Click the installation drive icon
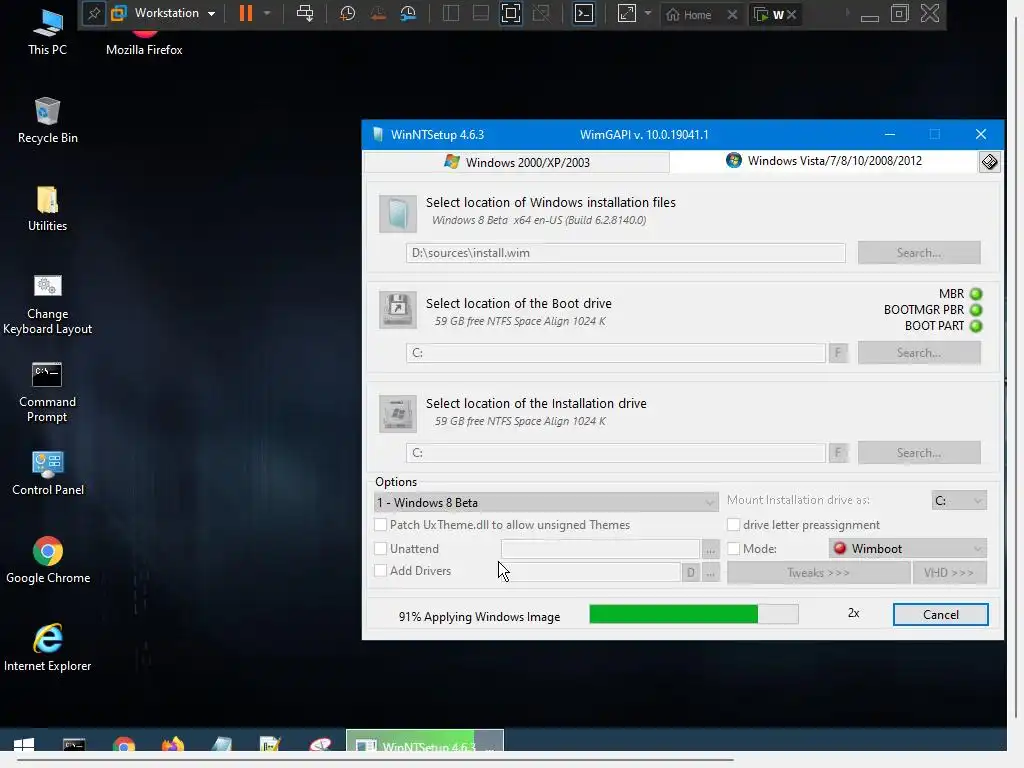The width and height of the screenshot is (1024, 768). [398, 413]
